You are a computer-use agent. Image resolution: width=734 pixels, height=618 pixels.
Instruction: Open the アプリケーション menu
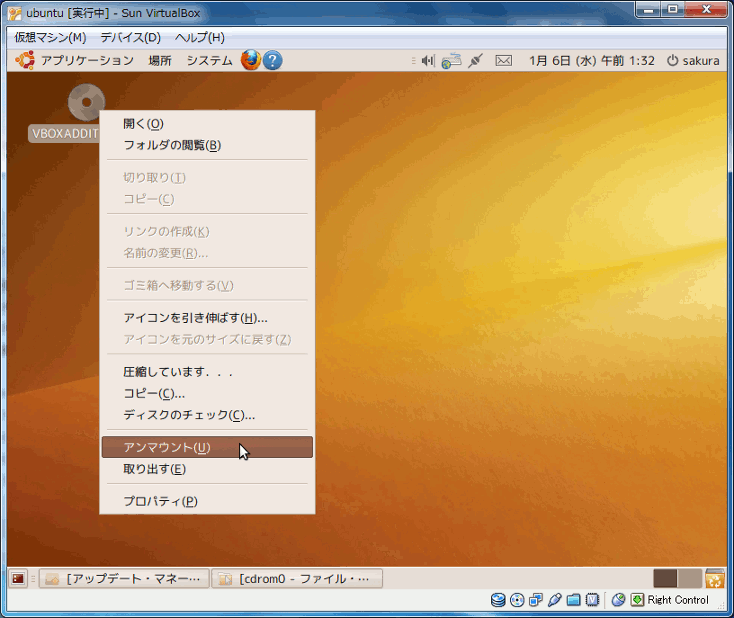click(x=86, y=61)
